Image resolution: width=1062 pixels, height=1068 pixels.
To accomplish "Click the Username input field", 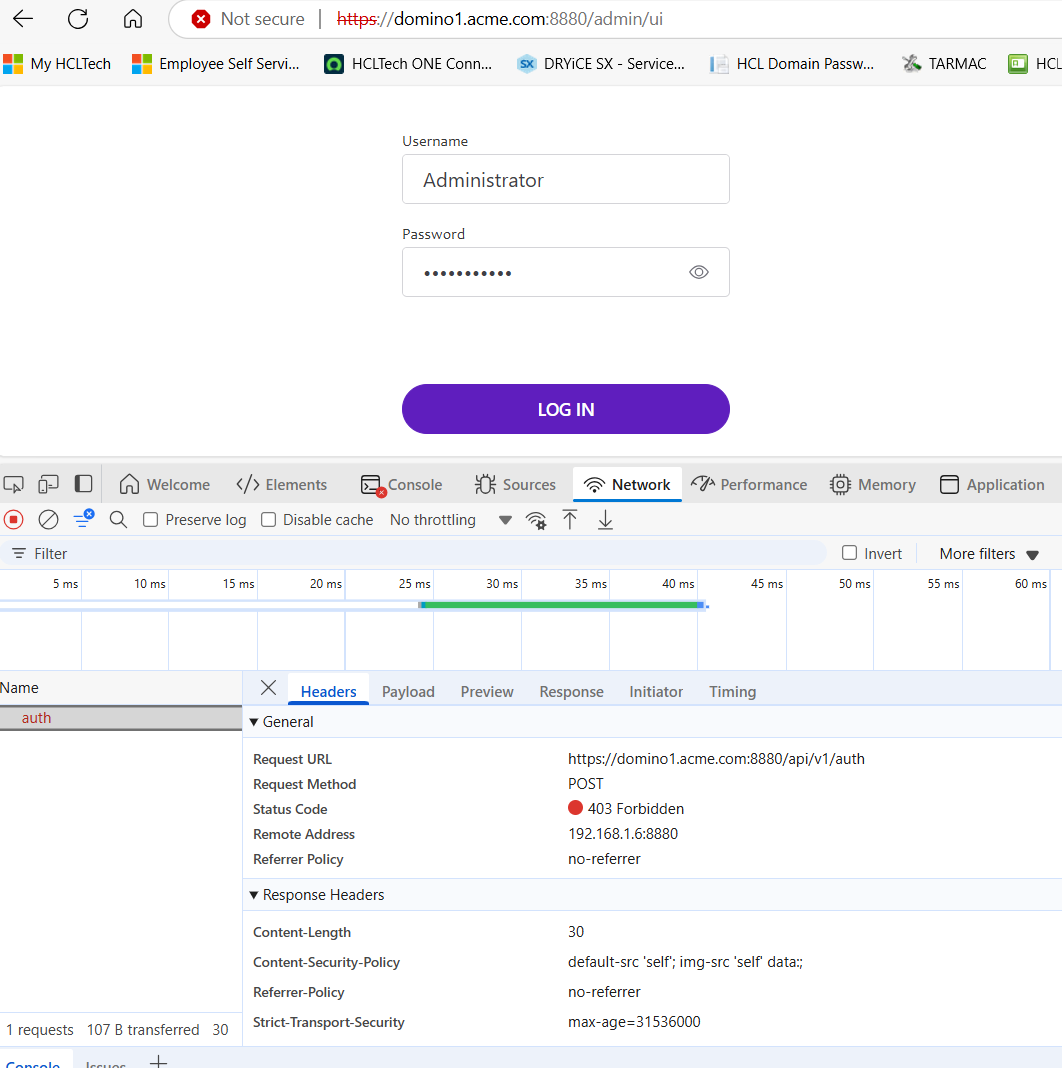I will pyautogui.click(x=565, y=180).
